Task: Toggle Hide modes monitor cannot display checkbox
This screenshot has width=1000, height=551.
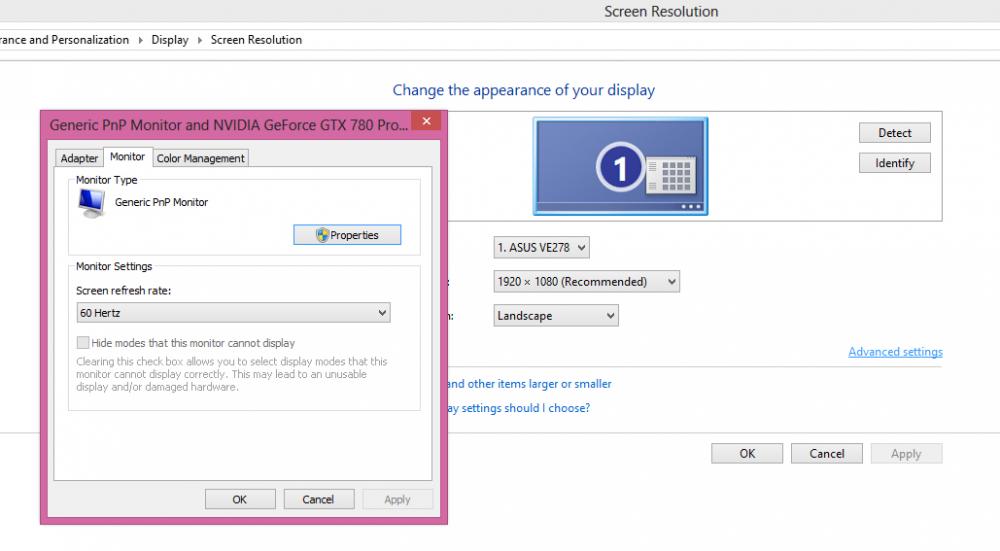Action: pos(83,342)
